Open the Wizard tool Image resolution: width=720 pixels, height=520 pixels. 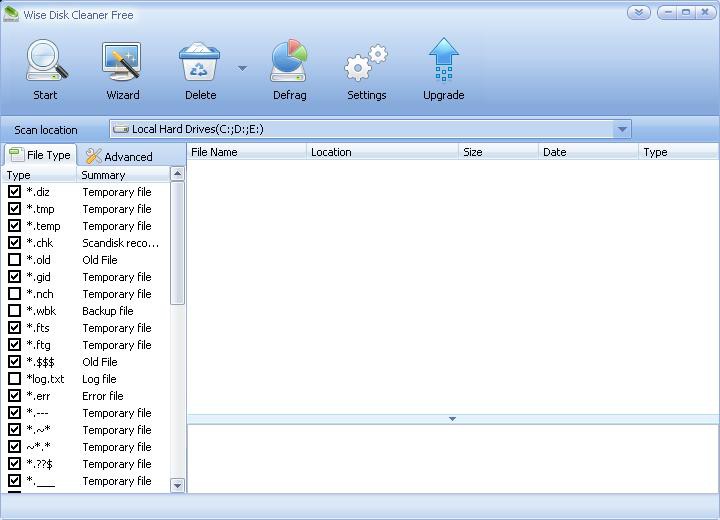pos(123,63)
